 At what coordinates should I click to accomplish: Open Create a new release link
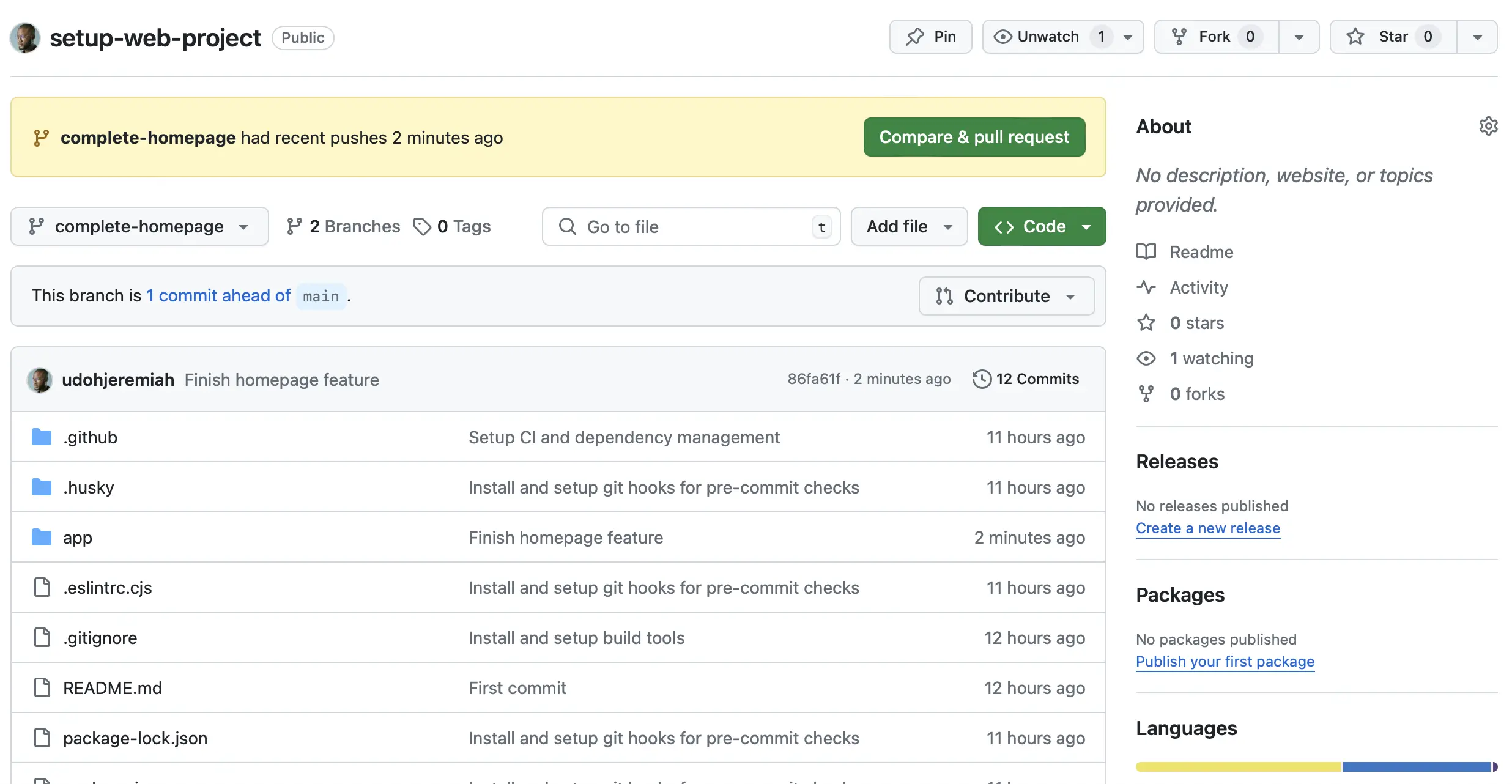point(1207,528)
